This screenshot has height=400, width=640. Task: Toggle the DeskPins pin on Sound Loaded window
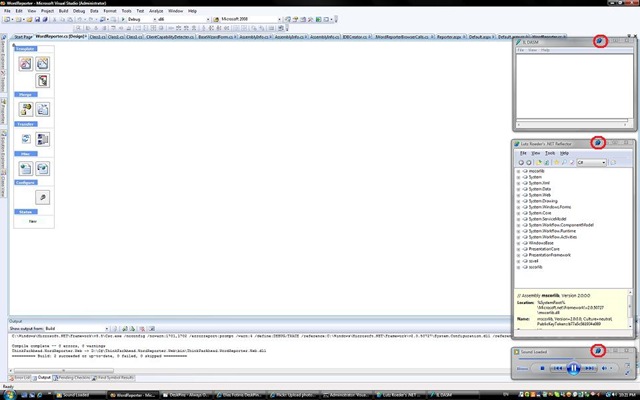[x=598, y=350]
